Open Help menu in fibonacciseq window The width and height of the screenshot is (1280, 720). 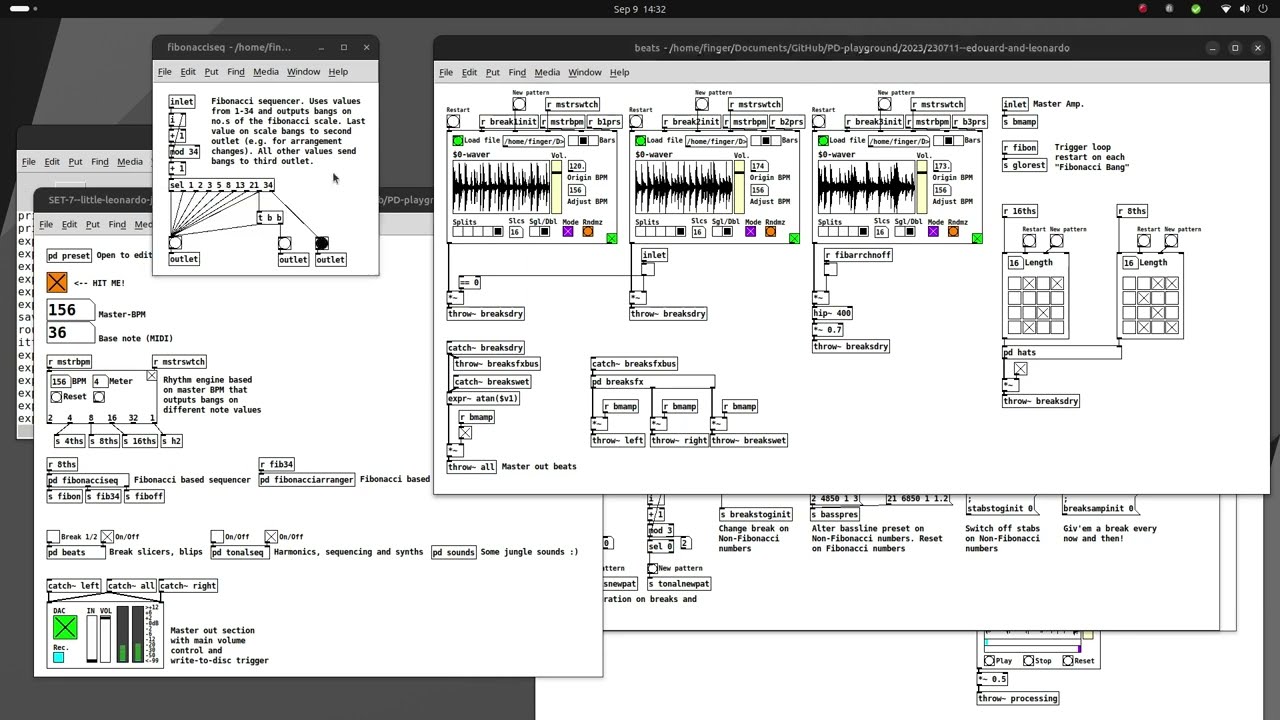338,72
